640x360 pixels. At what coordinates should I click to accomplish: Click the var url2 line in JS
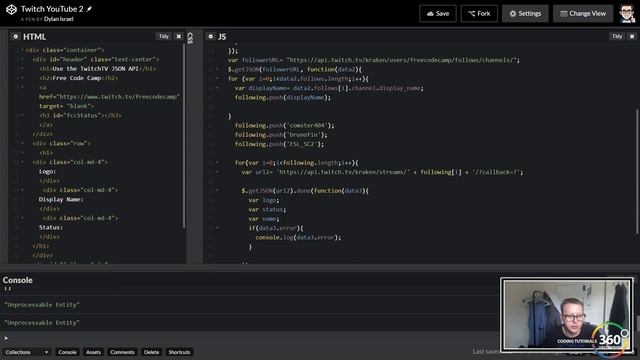tap(382, 172)
